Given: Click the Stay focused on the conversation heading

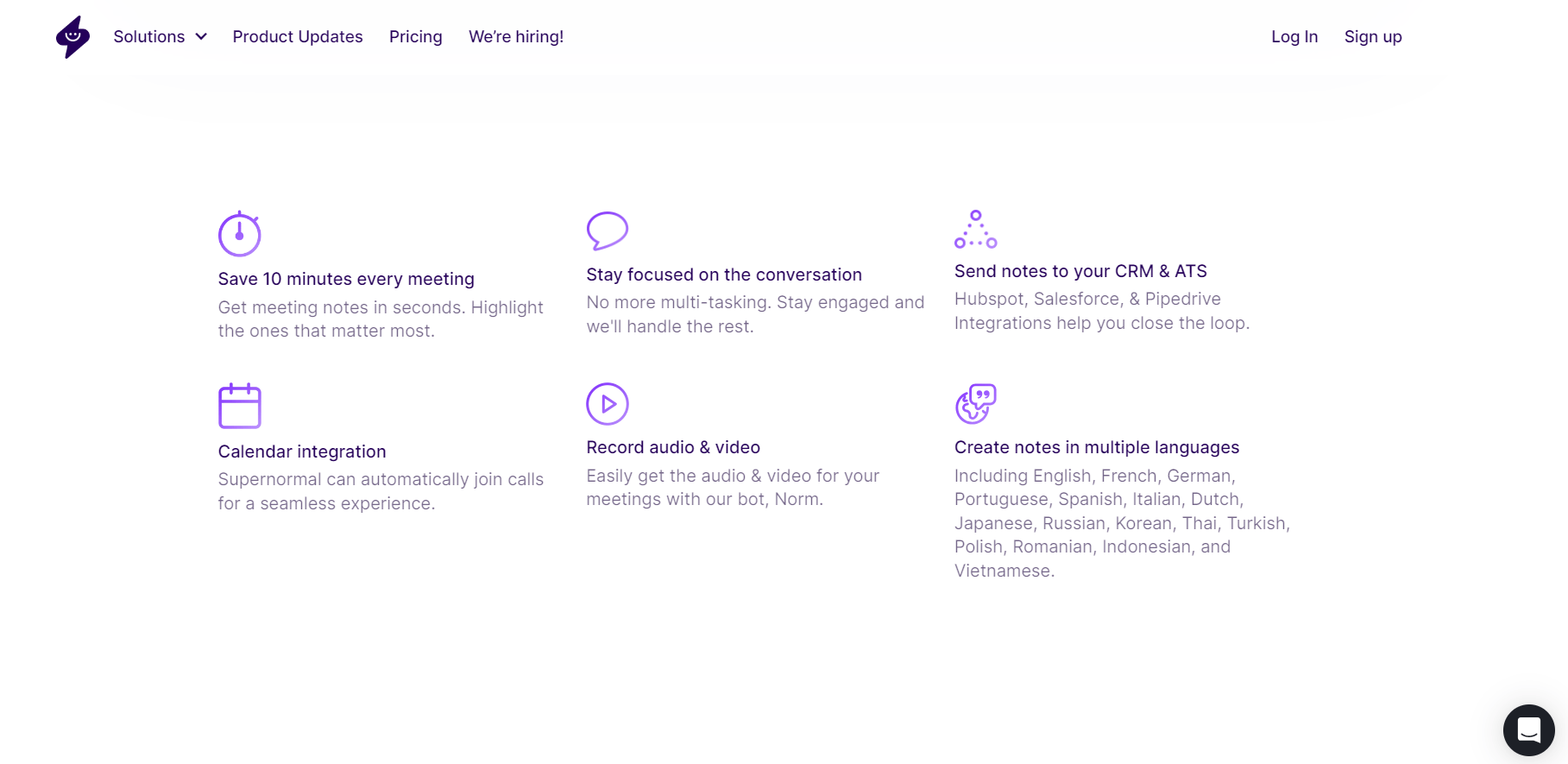Looking at the screenshot, I should click(x=723, y=275).
